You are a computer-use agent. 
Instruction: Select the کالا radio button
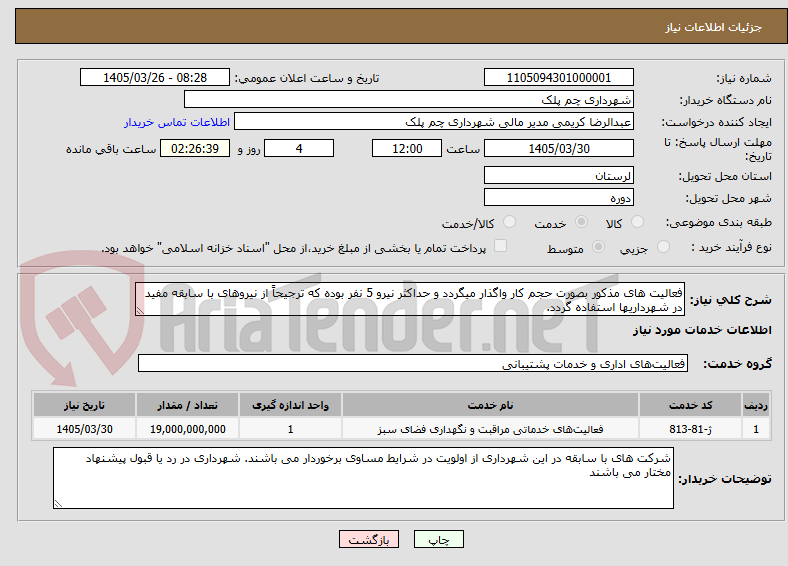point(637,222)
